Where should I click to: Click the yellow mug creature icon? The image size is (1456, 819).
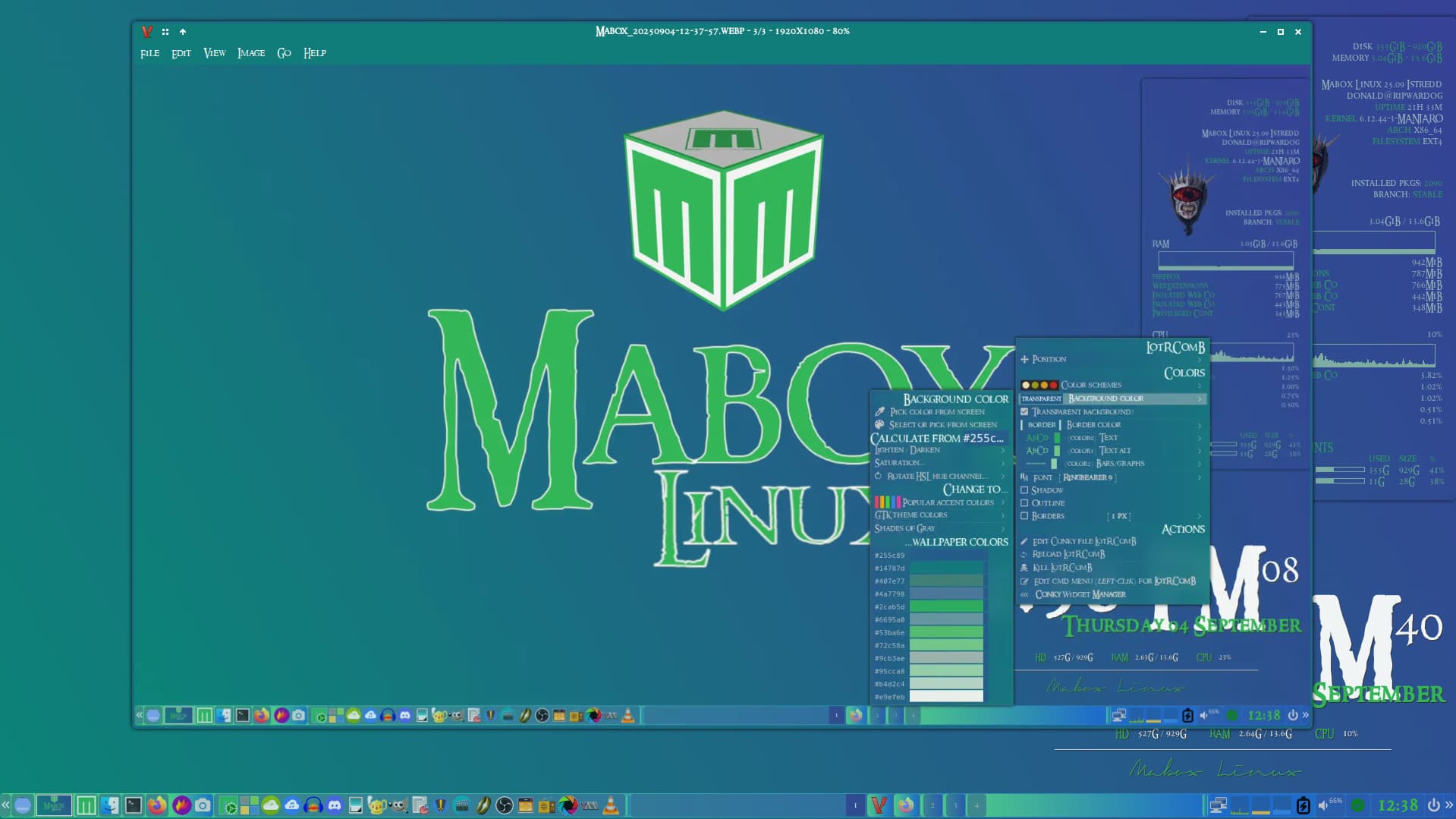click(x=376, y=805)
